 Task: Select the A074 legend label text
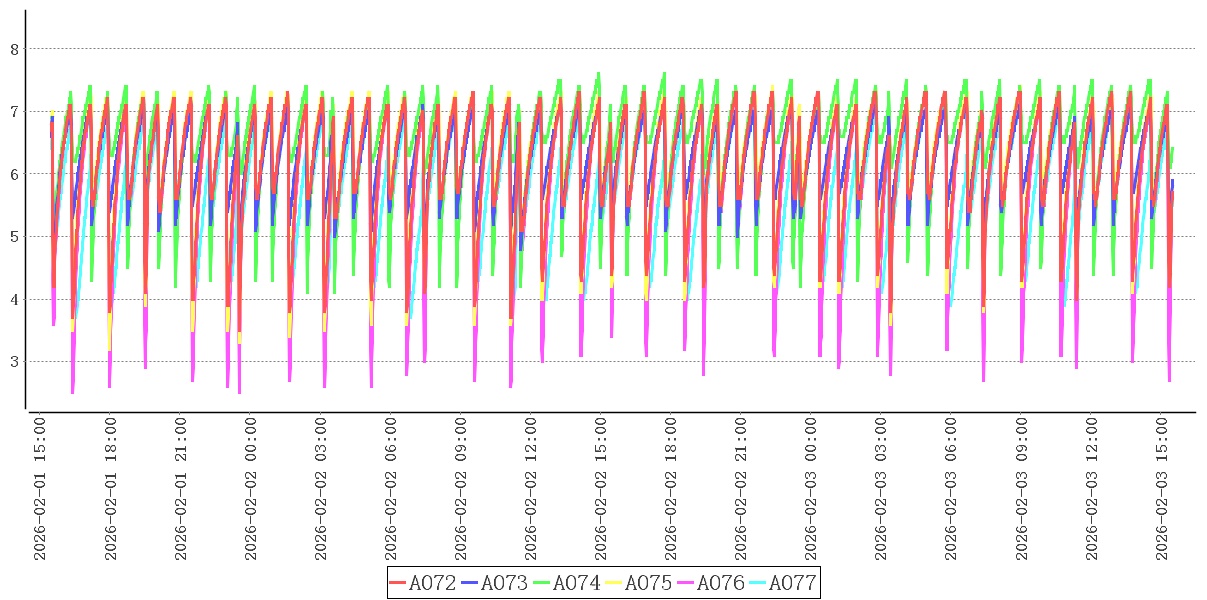click(x=576, y=583)
